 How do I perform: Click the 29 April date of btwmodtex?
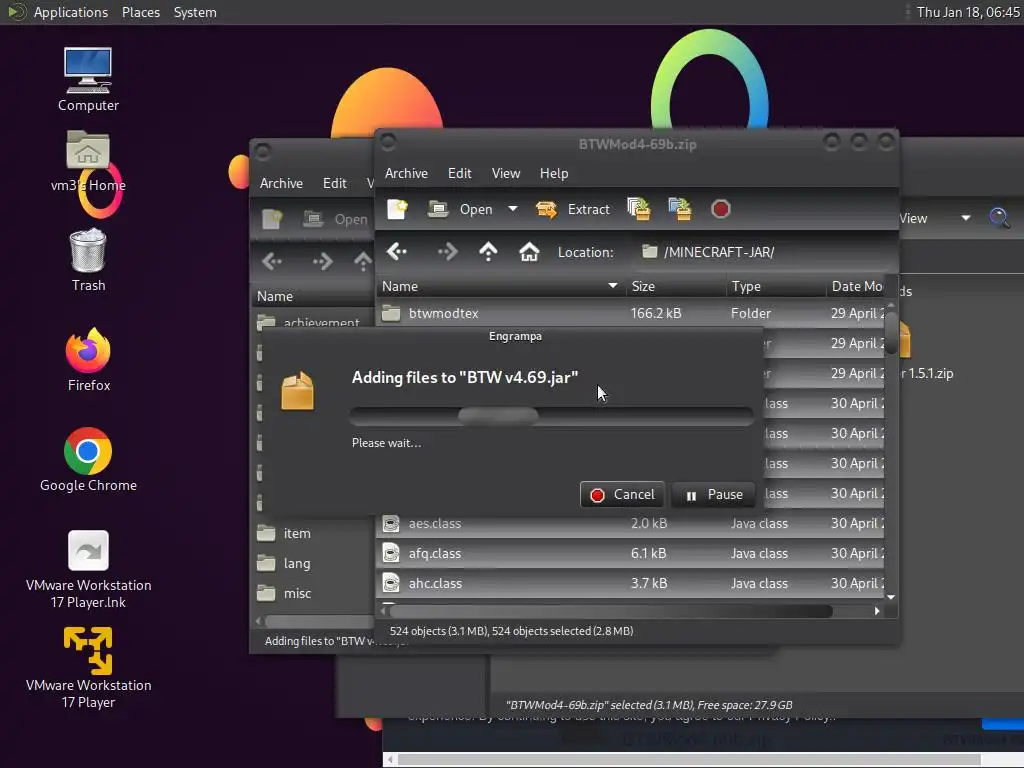(x=857, y=313)
